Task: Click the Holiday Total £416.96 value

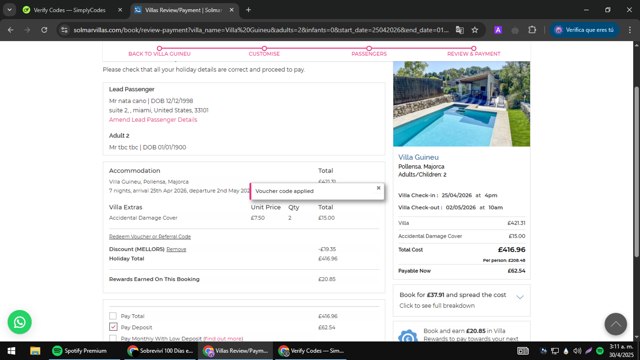Action: coord(328,259)
